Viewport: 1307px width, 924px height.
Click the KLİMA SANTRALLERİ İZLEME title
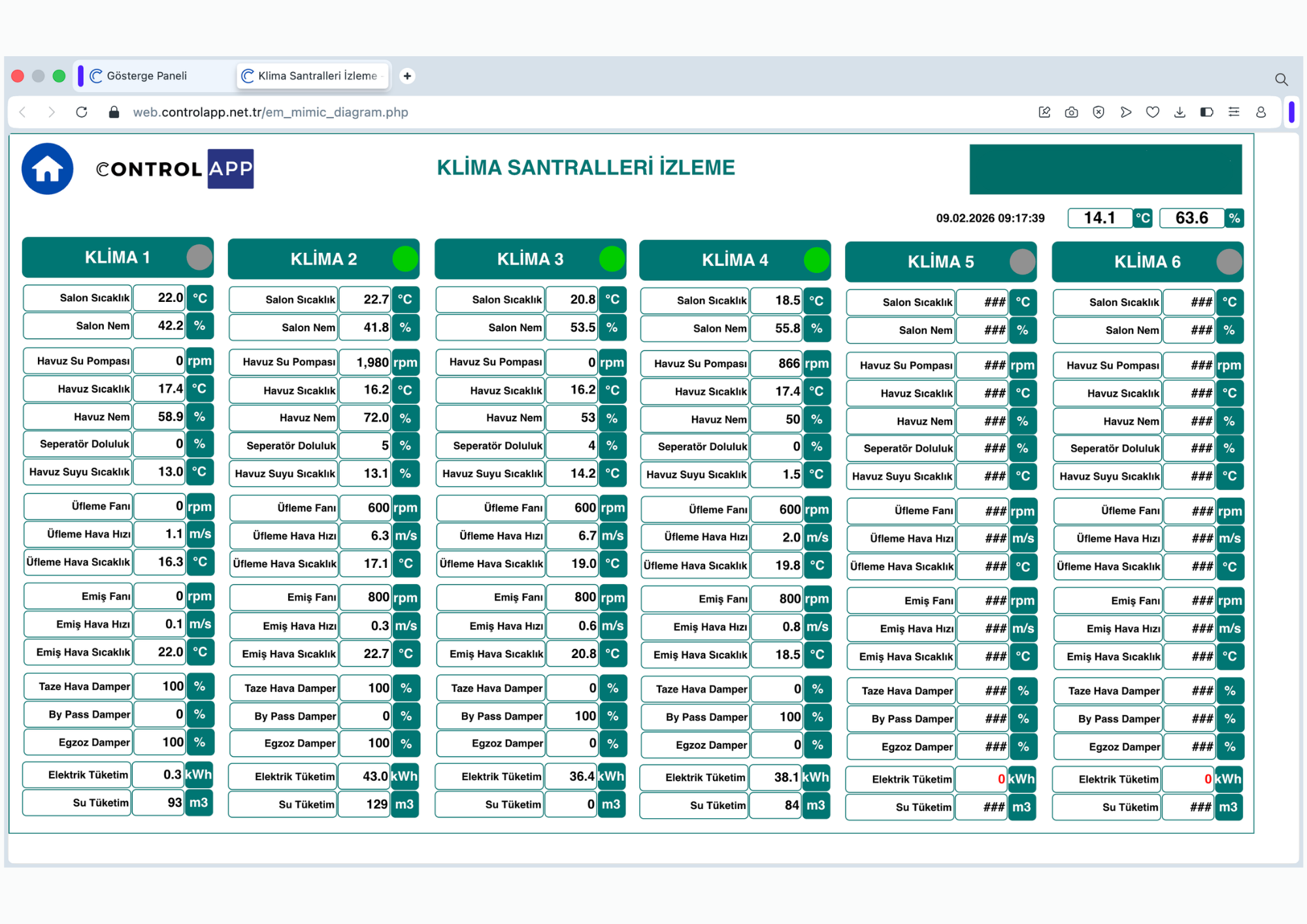(586, 167)
